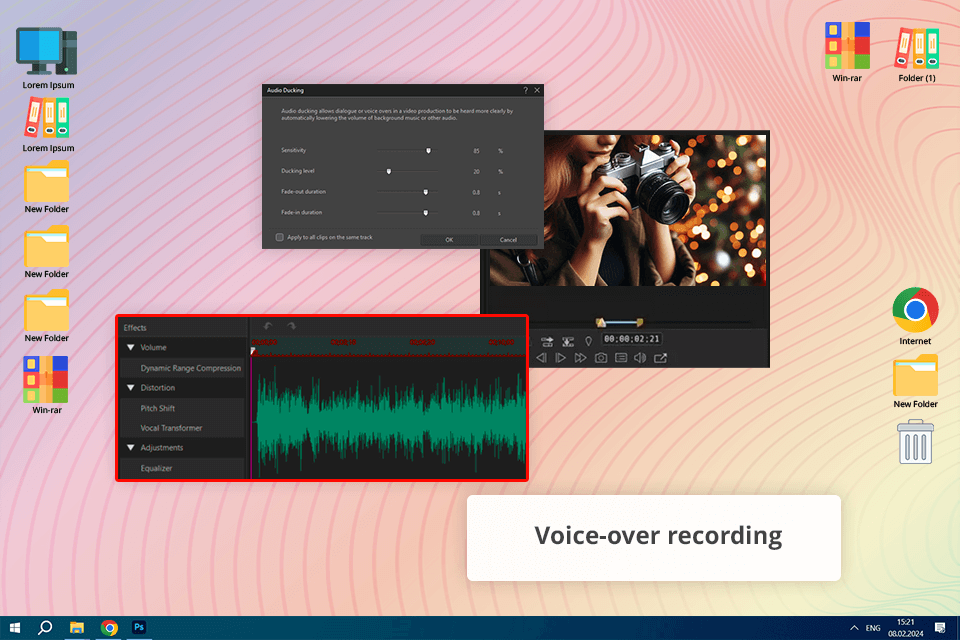Add a marker with the pin icon

coord(588,342)
